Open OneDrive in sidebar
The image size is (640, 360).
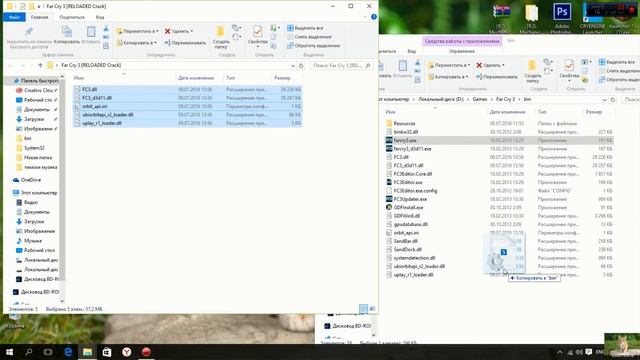pyautogui.click(x=27, y=180)
